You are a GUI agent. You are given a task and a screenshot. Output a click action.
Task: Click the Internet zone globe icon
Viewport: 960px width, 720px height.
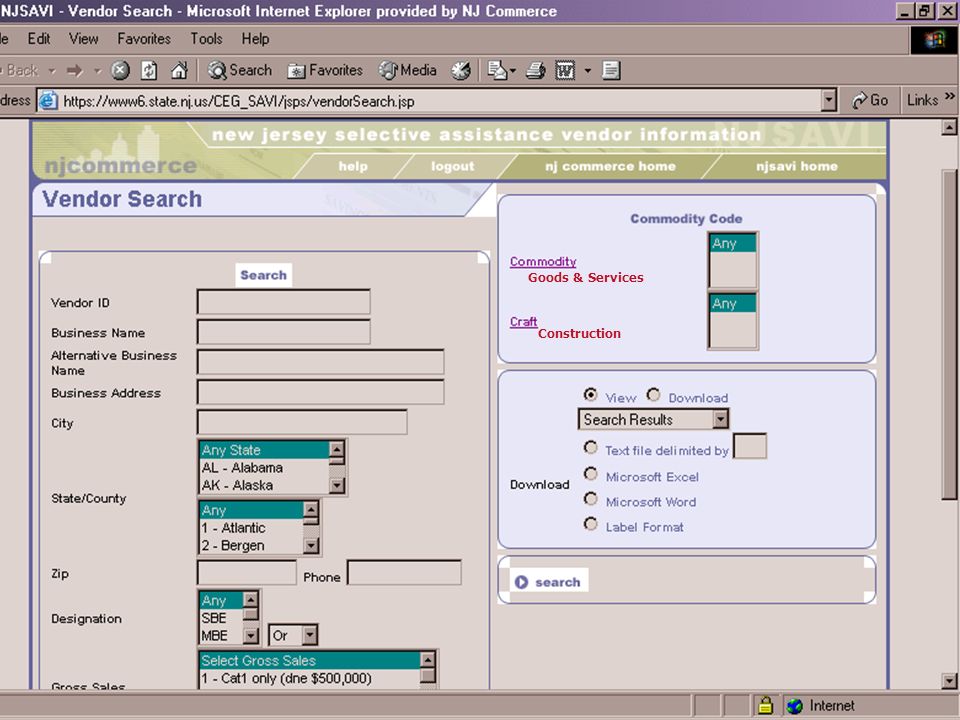pos(795,706)
